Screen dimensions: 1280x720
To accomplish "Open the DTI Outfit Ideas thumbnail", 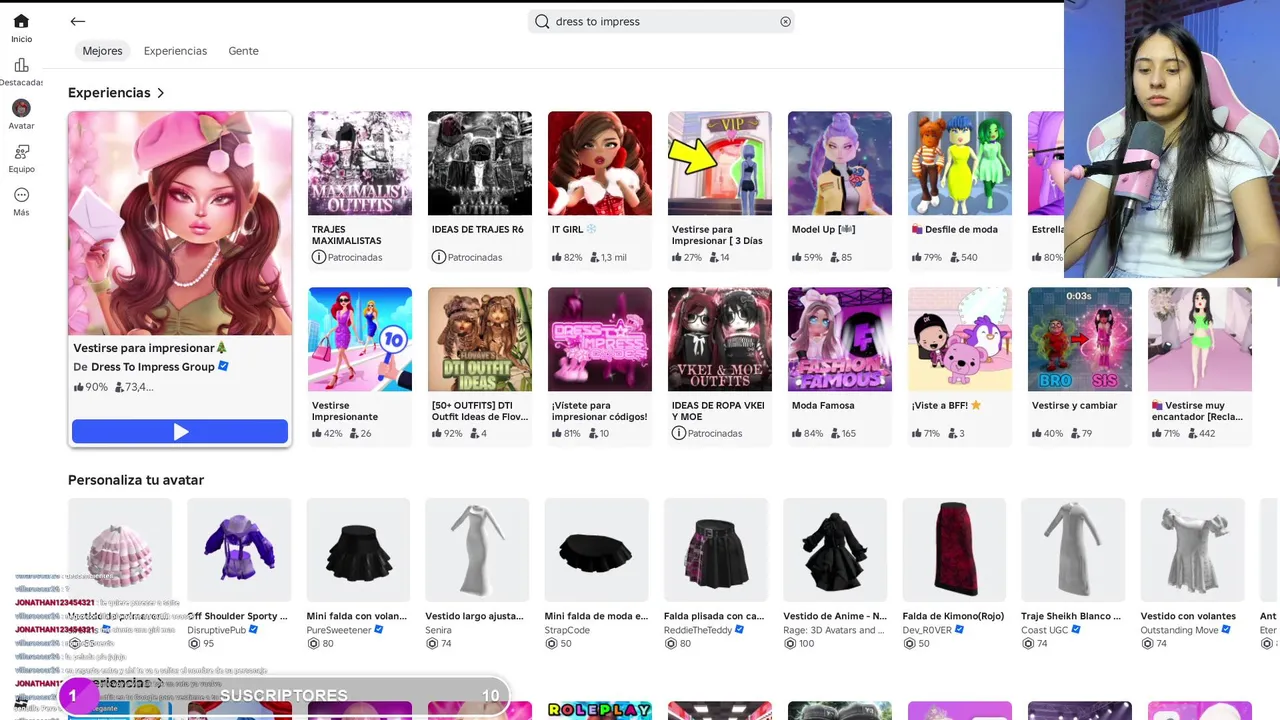I will click(480, 339).
